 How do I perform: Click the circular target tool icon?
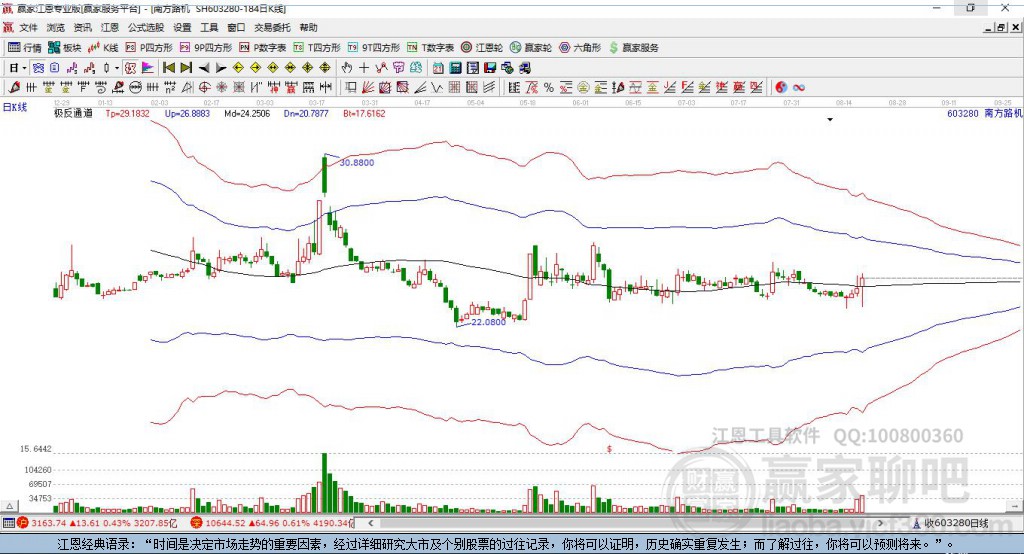pyautogui.click(x=204, y=87)
